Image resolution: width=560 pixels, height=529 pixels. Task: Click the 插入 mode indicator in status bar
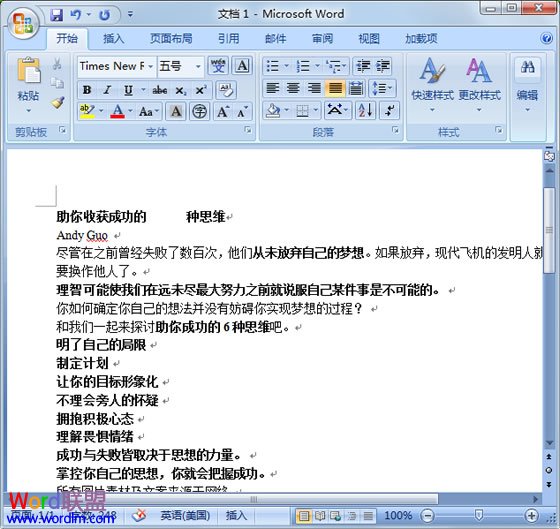pyautogui.click(x=236, y=515)
